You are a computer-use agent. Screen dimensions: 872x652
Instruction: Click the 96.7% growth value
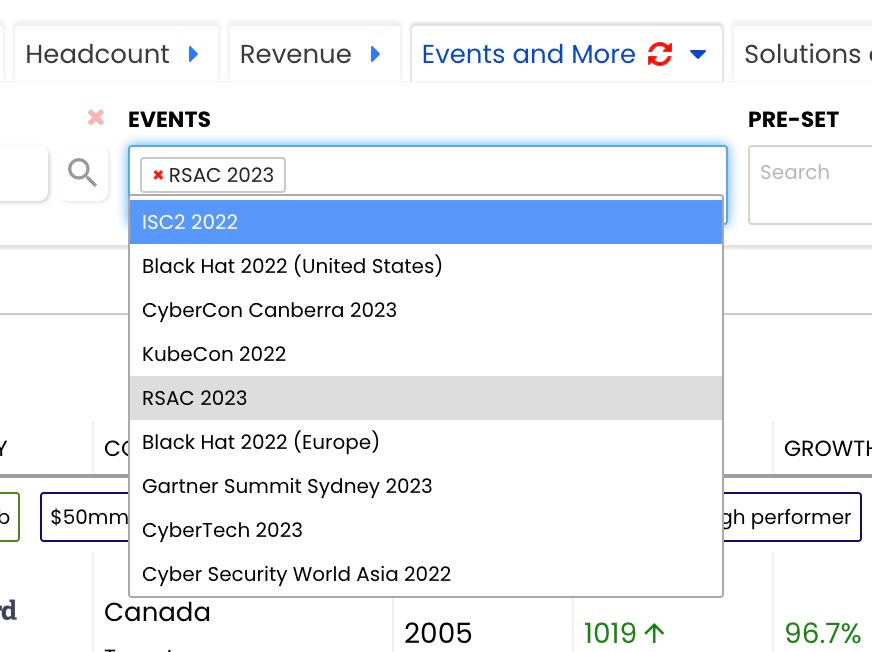tap(823, 633)
